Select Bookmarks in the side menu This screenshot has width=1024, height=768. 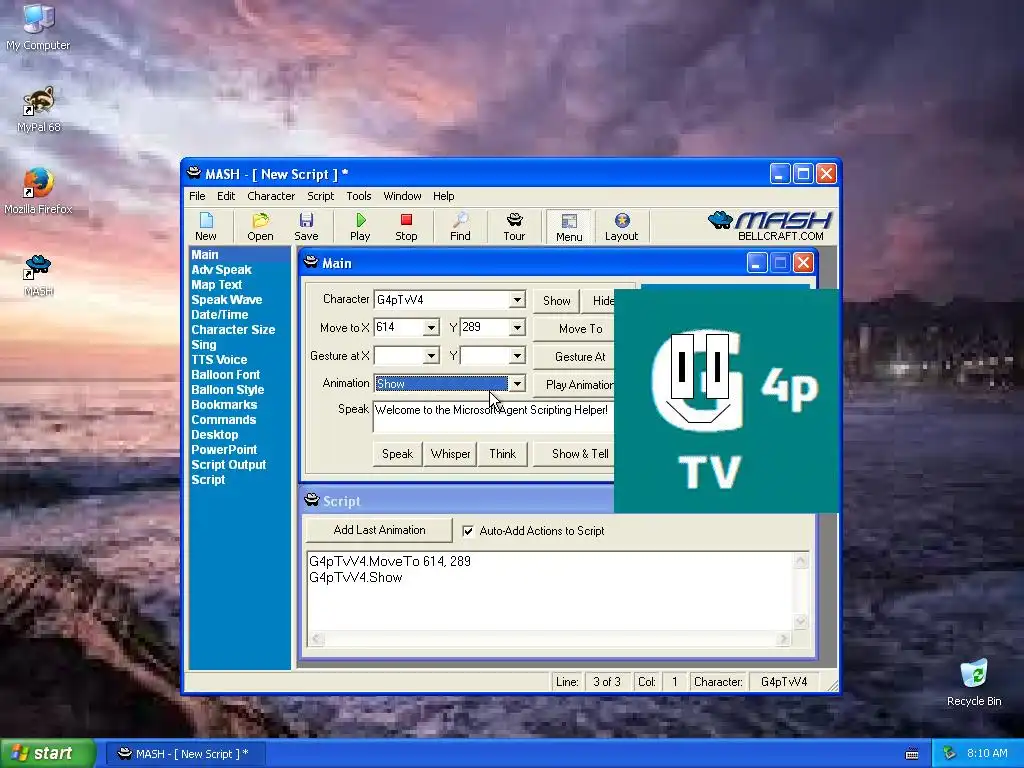tap(223, 405)
